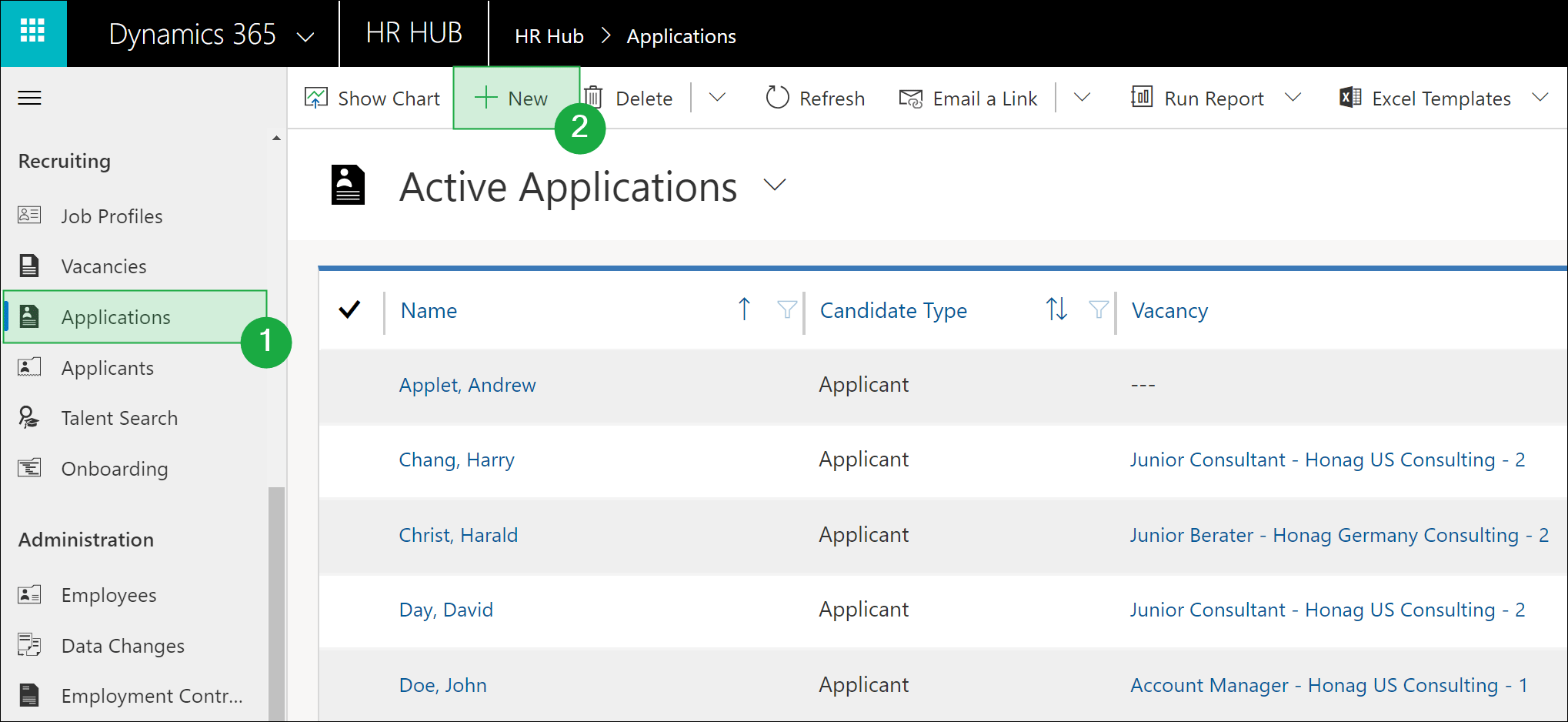This screenshot has height=722, width=1568.
Task: Open the Name column filter funnel
Action: pyautogui.click(x=786, y=309)
